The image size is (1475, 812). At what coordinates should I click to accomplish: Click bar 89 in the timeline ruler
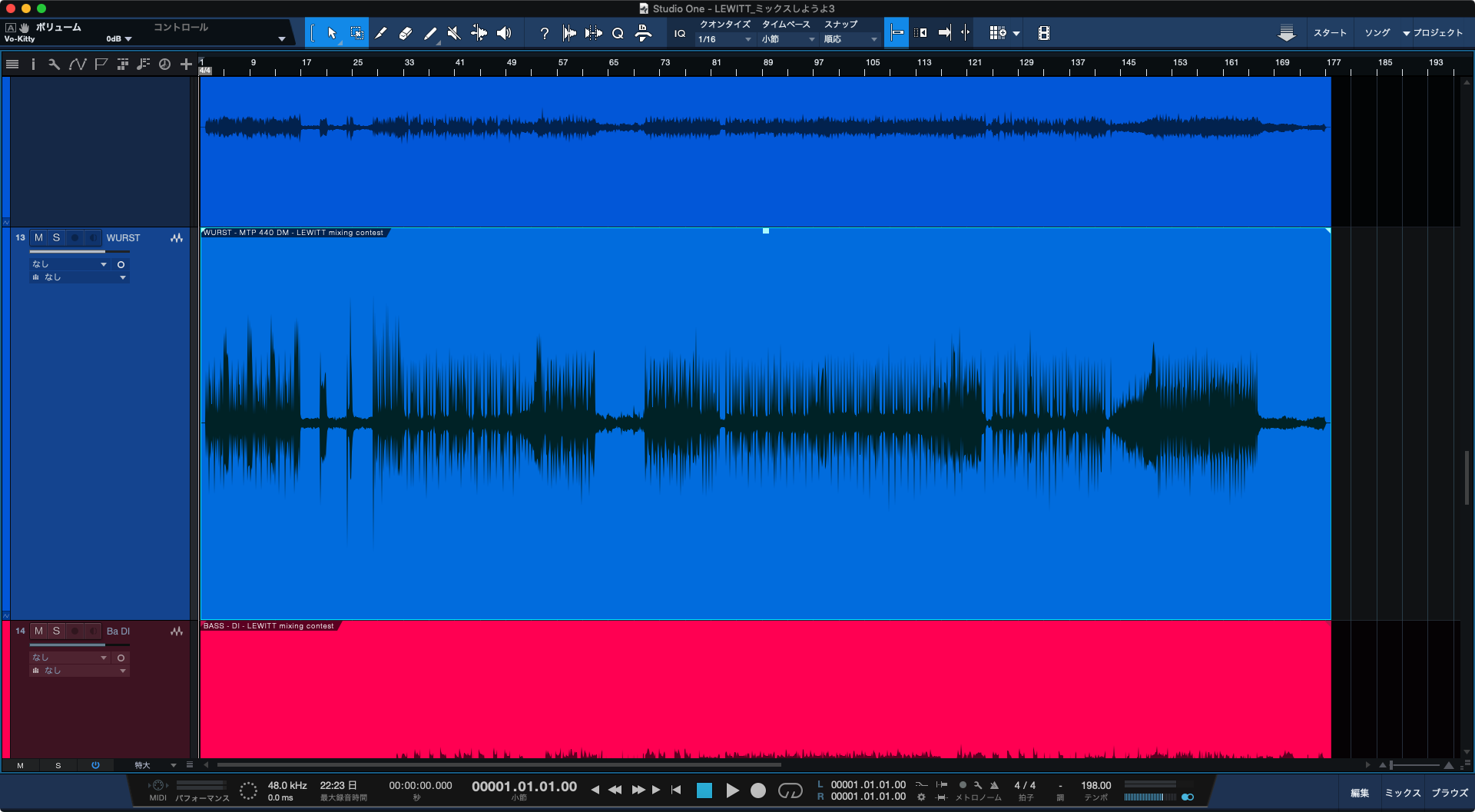coord(768,62)
